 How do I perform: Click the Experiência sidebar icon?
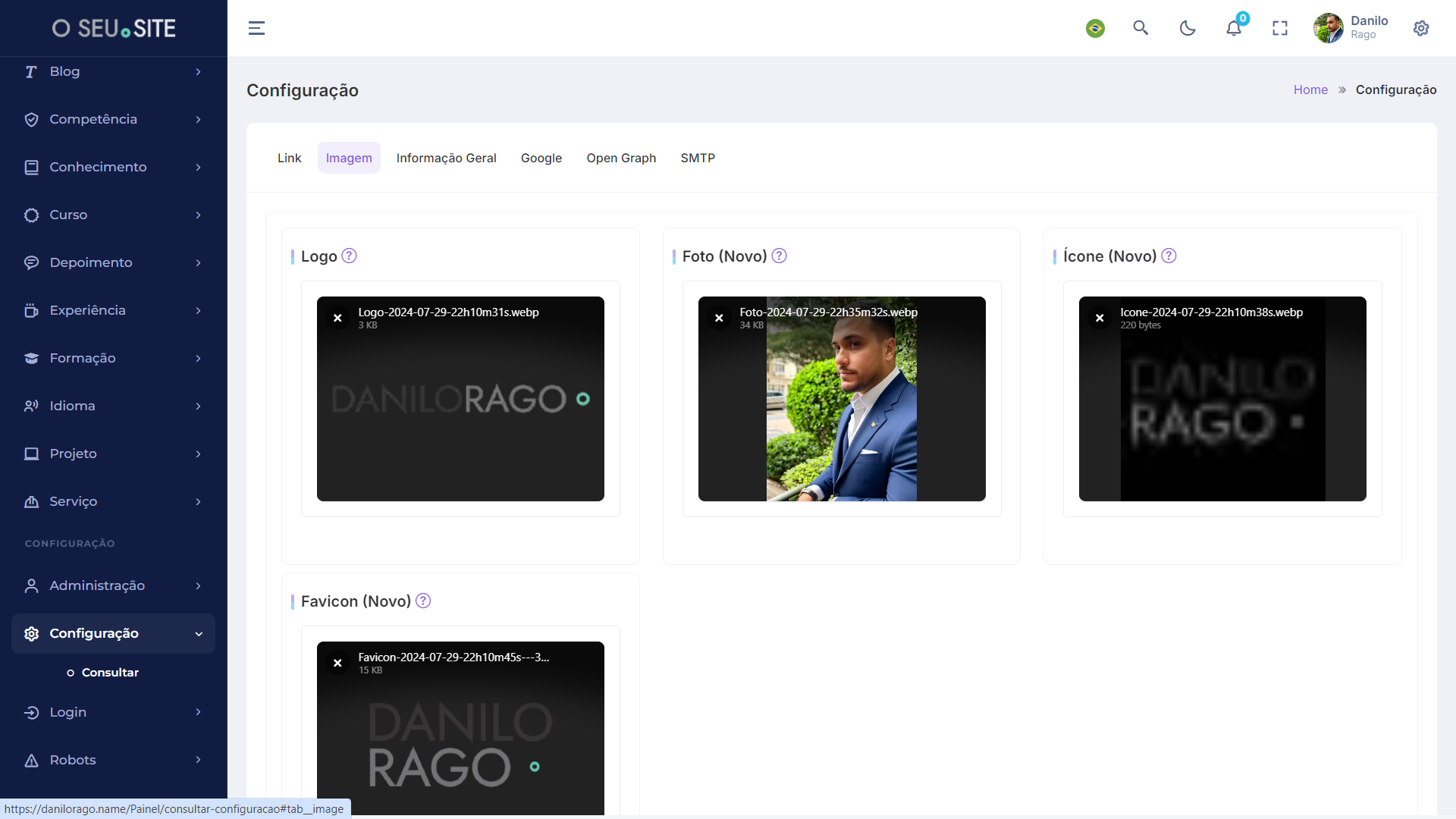pyautogui.click(x=31, y=310)
